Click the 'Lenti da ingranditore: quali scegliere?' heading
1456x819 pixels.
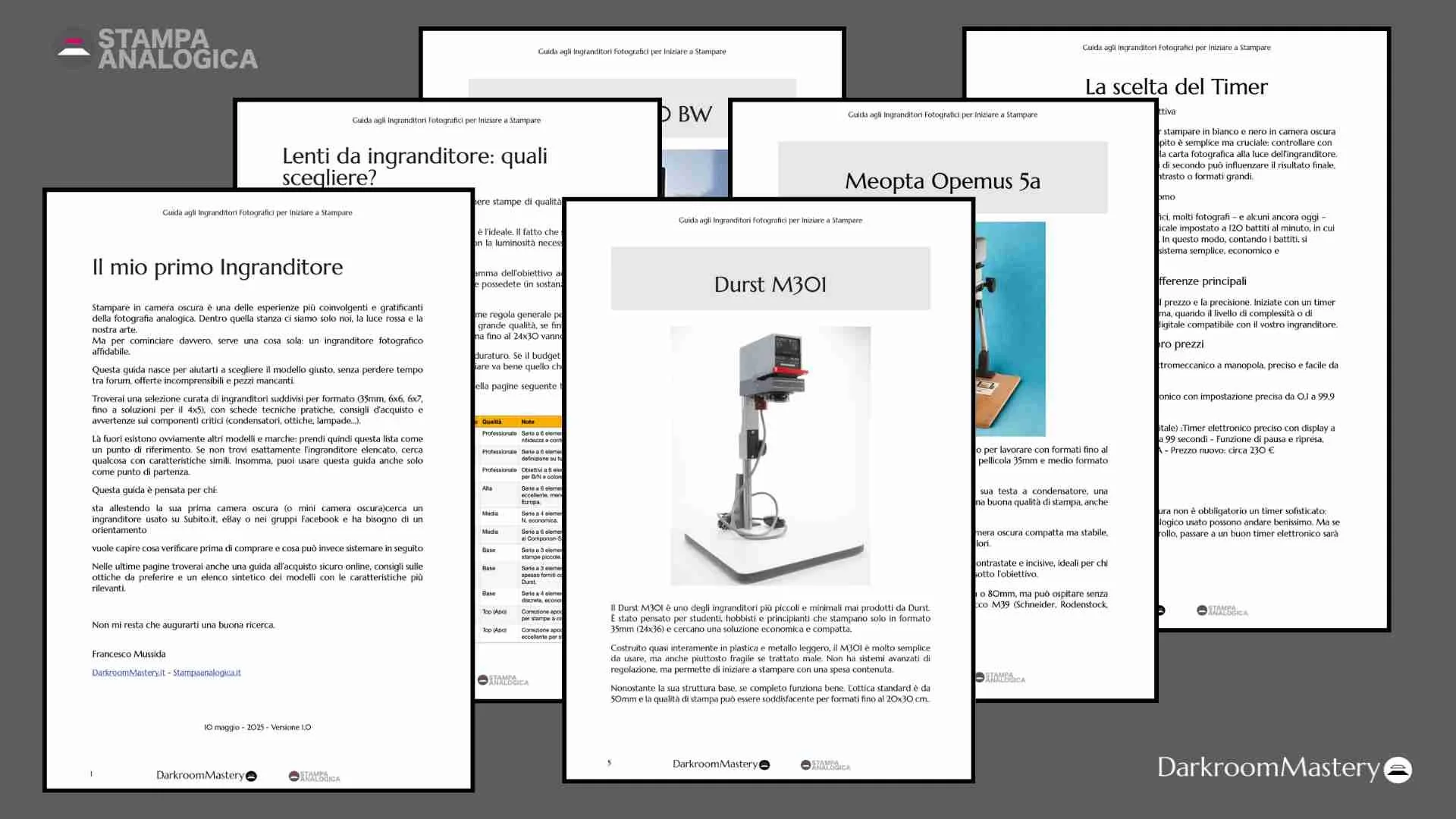pos(415,166)
